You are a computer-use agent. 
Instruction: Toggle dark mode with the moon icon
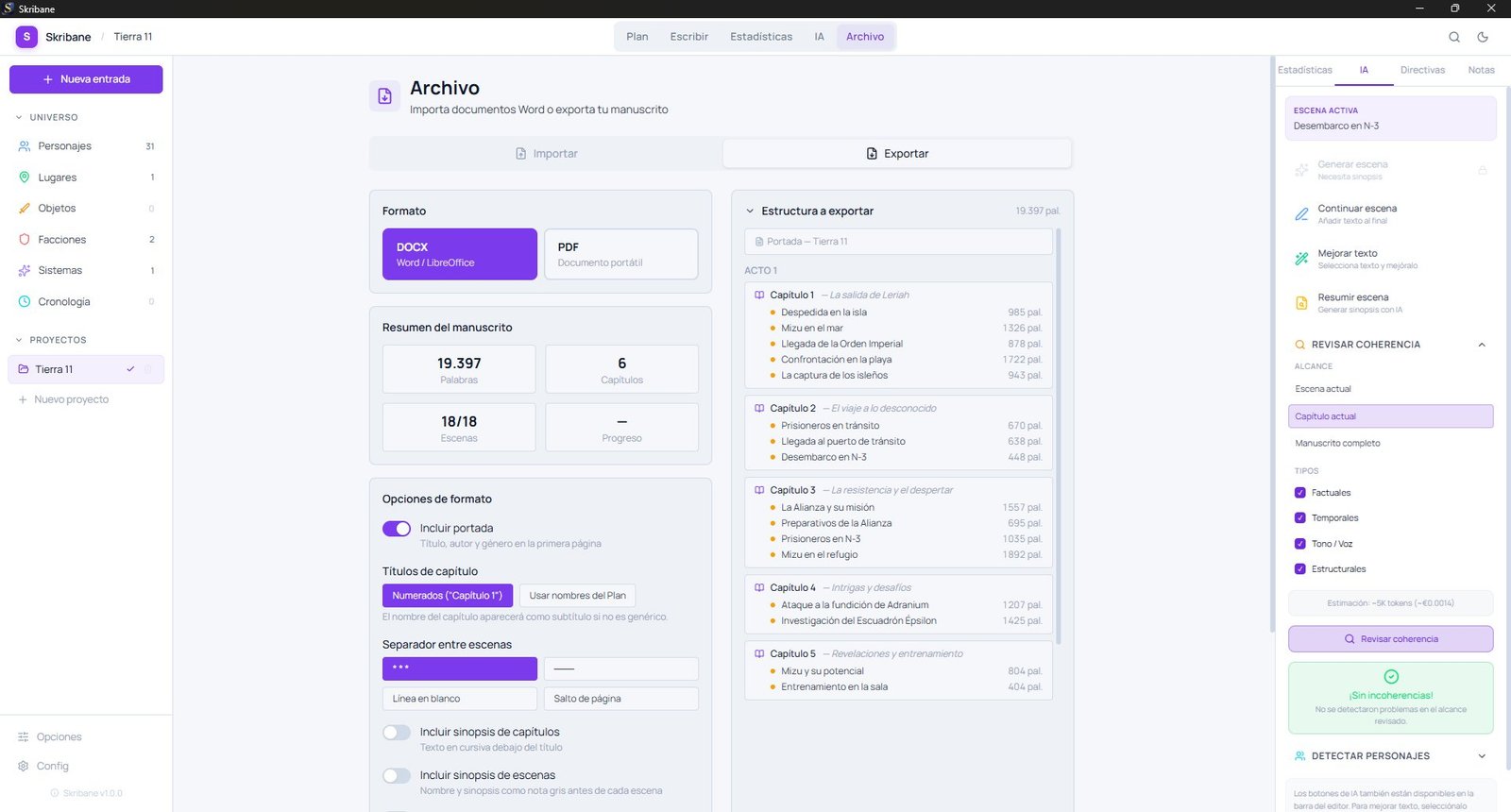click(1483, 37)
